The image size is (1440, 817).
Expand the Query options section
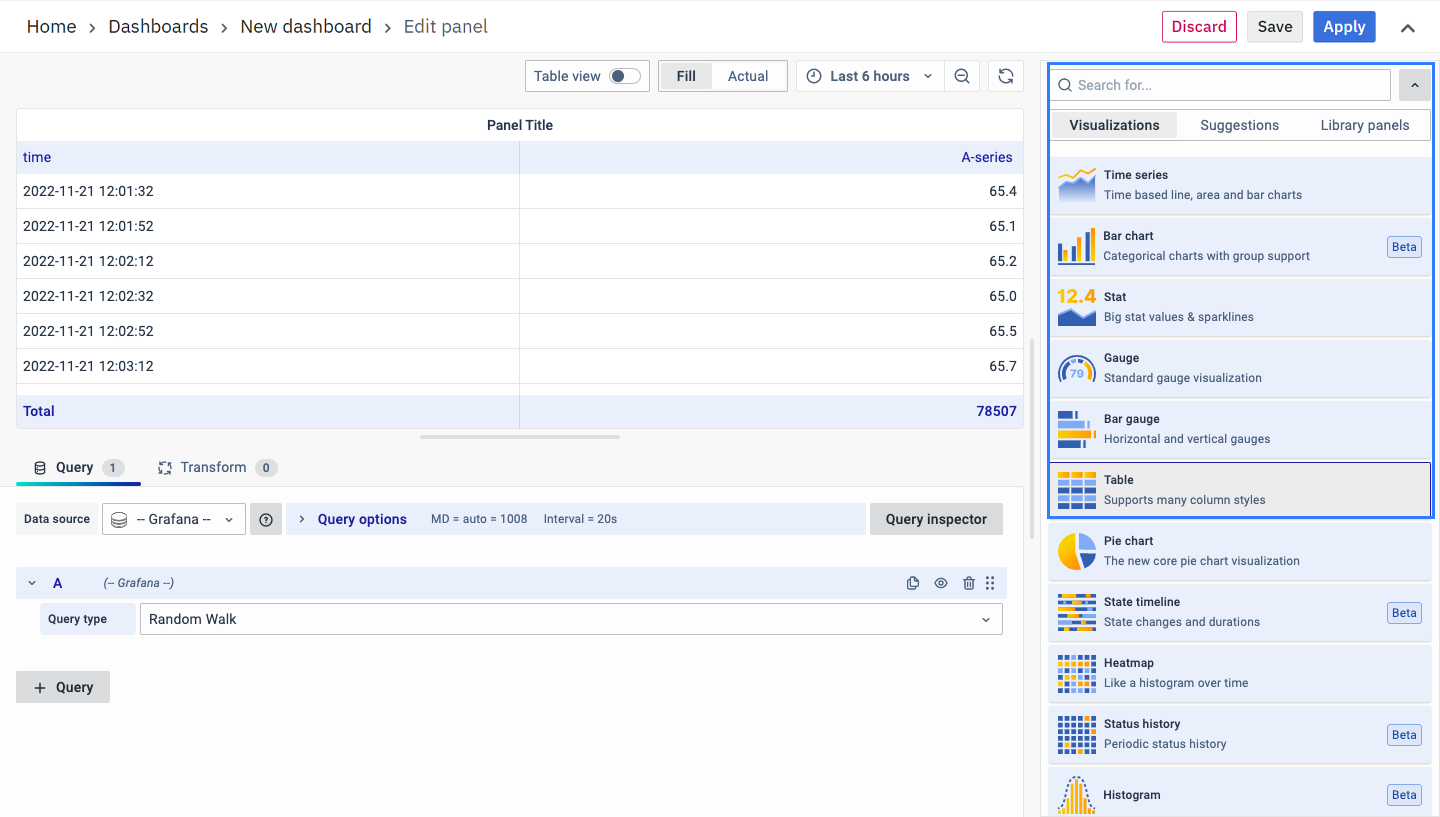coord(361,519)
